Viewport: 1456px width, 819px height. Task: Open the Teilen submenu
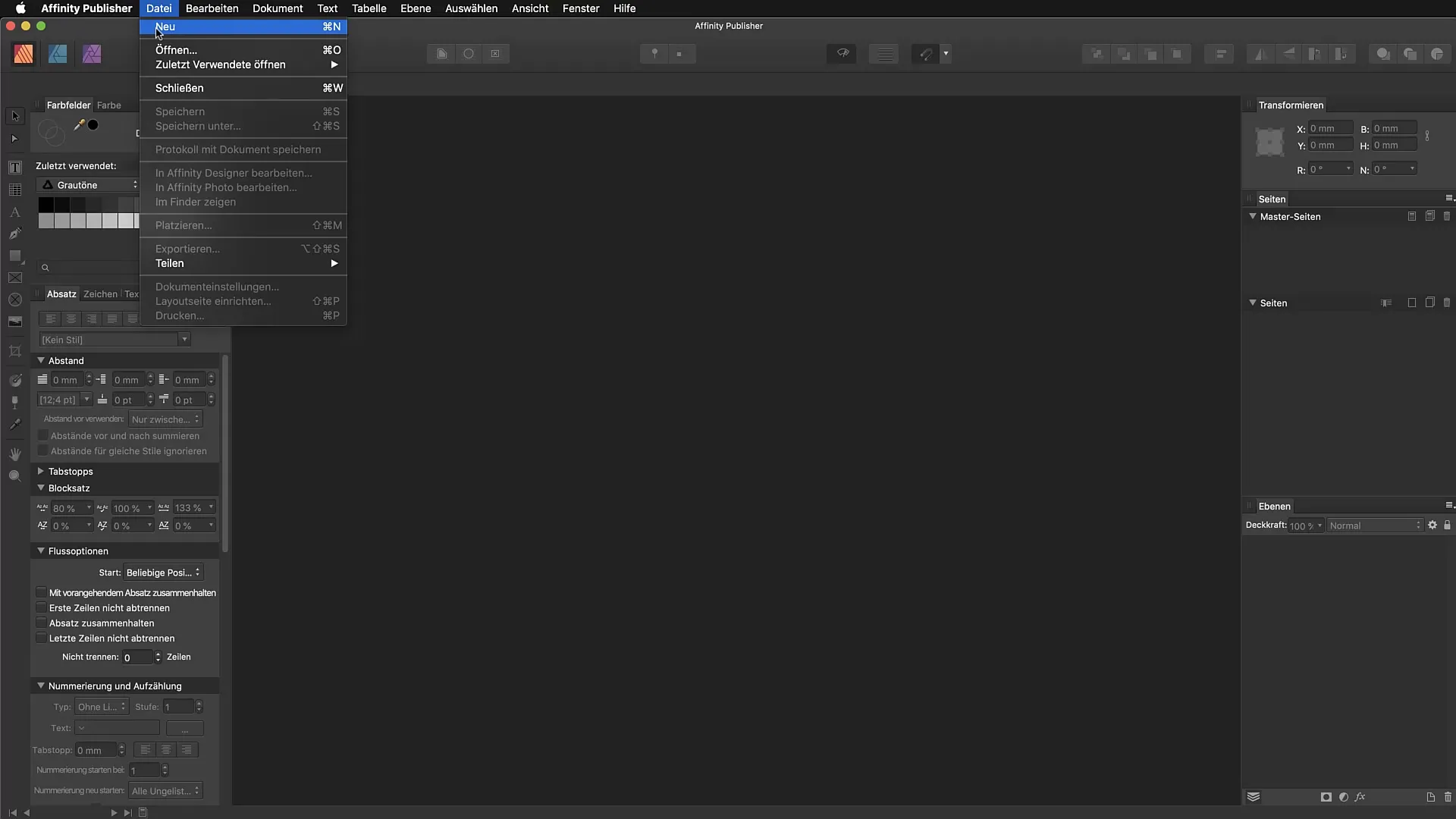coord(243,263)
